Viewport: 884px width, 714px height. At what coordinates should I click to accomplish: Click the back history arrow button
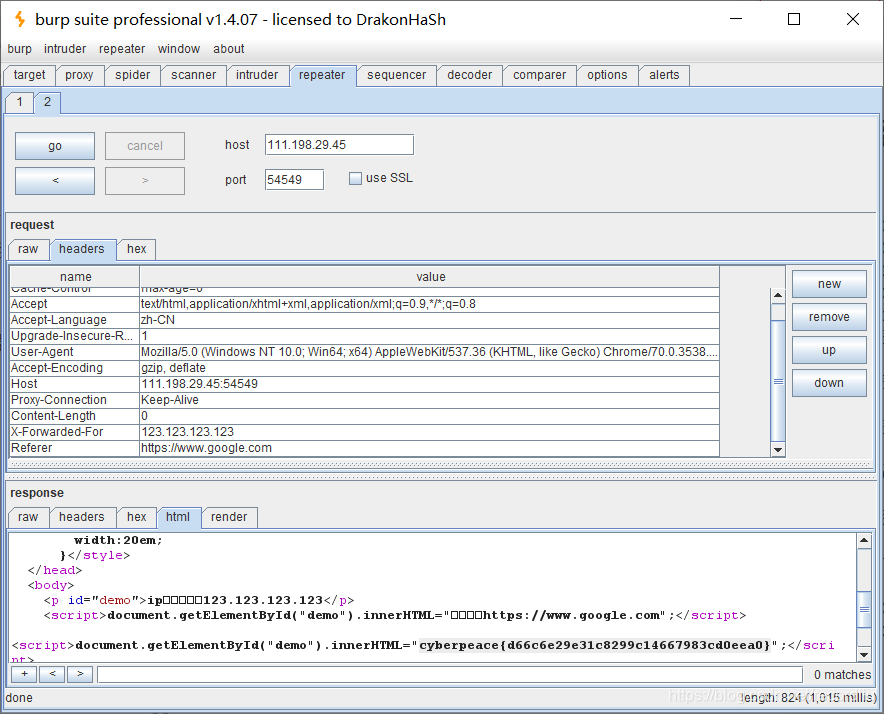pos(55,180)
